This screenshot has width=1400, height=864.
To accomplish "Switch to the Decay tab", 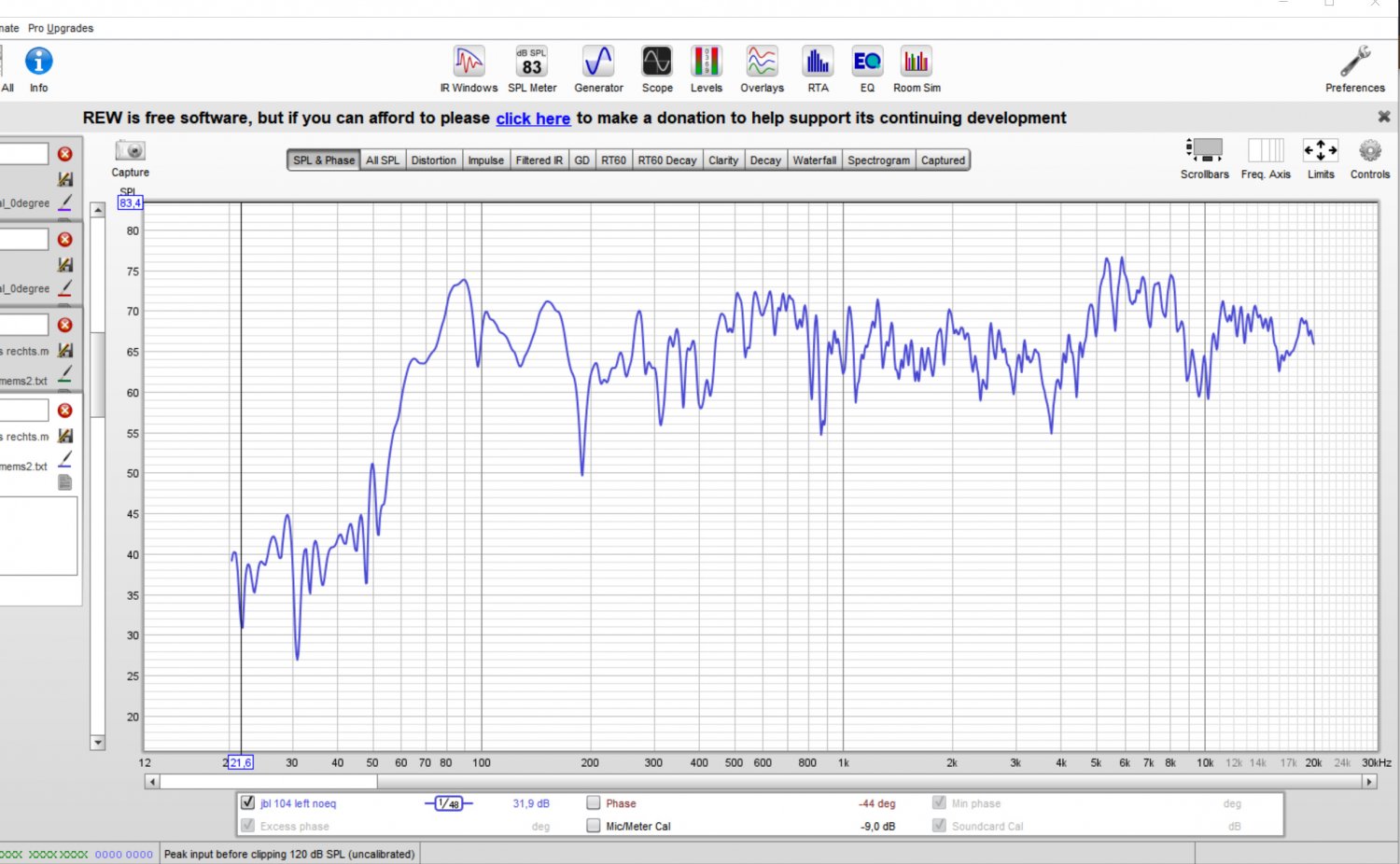I will point(765,160).
